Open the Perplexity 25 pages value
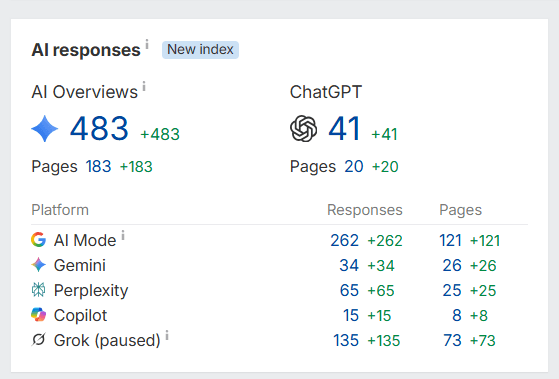 pos(452,290)
